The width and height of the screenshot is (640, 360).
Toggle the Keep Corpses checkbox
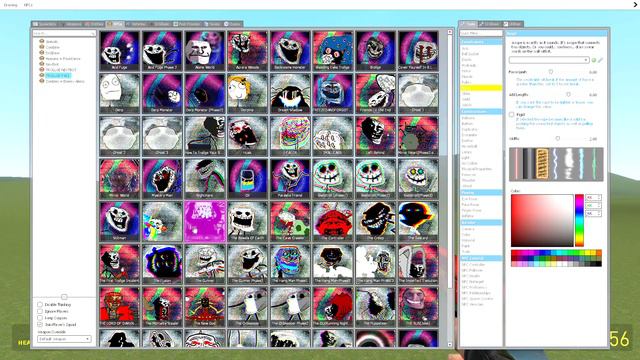(40, 318)
